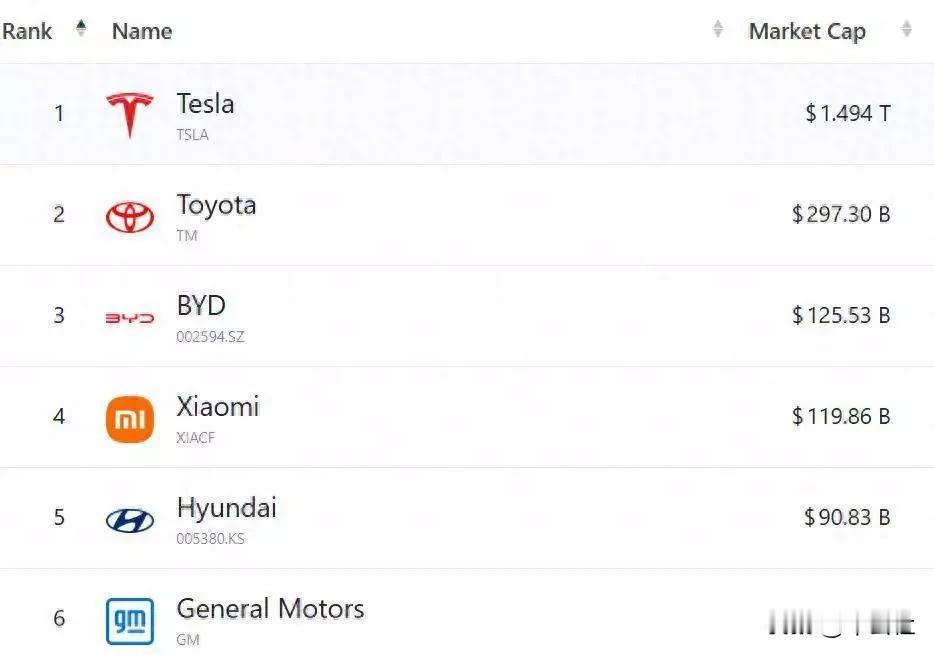This screenshot has height=655, width=934.
Task: Click Tesla's $1.494 T market cap
Action: point(847,114)
